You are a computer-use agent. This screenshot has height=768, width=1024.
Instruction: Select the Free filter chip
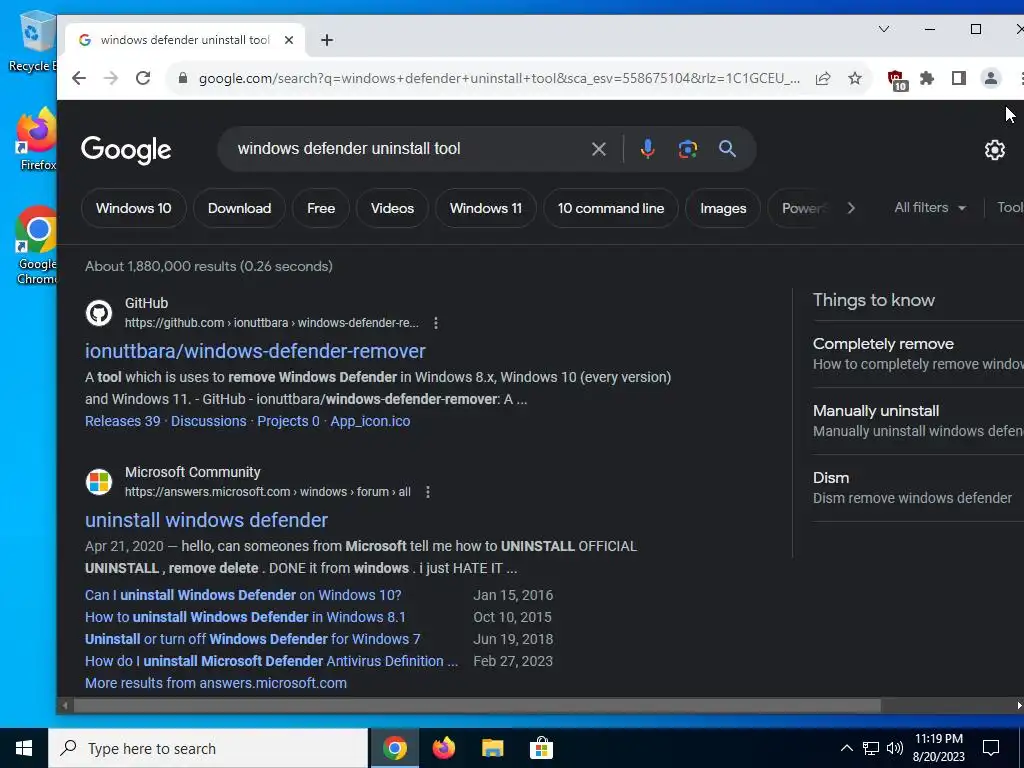click(x=321, y=208)
